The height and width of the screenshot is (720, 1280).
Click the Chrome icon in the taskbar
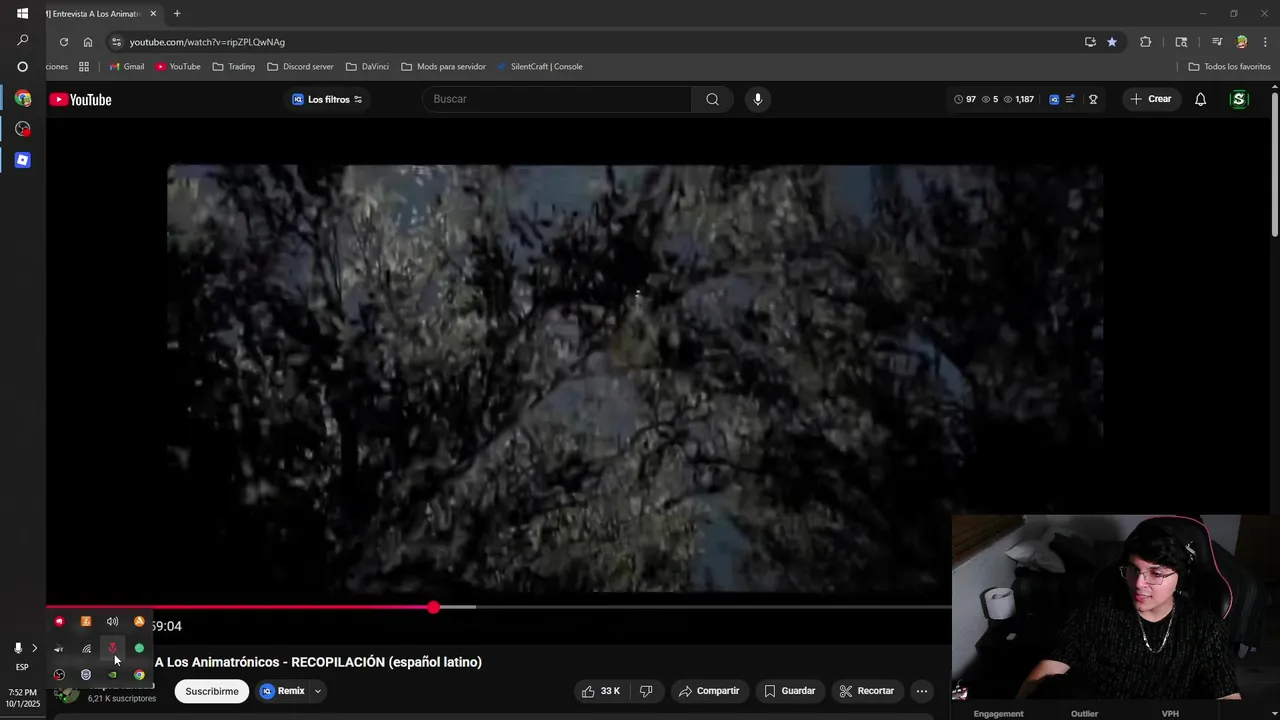22,99
